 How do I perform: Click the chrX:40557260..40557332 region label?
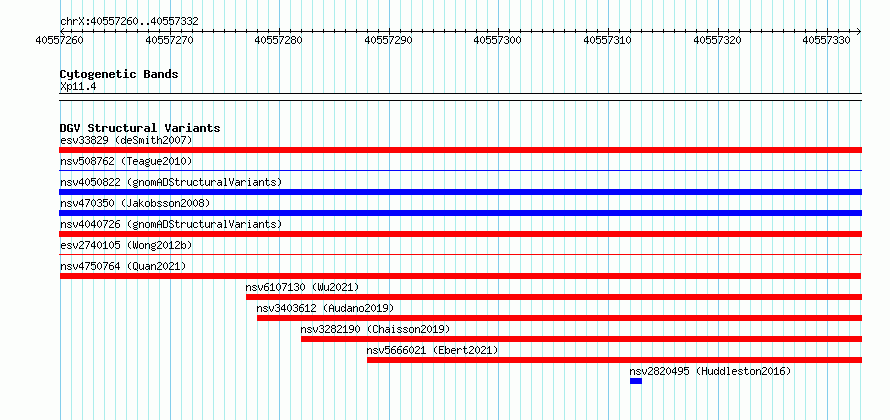click(x=129, y=22)
